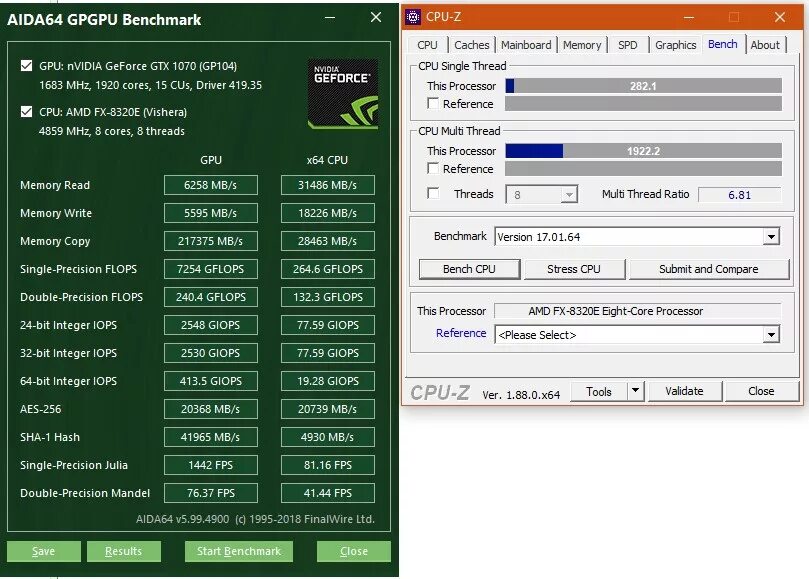Click CPU SHA-1 Hash value 4930 MB/s

(328, 437)
